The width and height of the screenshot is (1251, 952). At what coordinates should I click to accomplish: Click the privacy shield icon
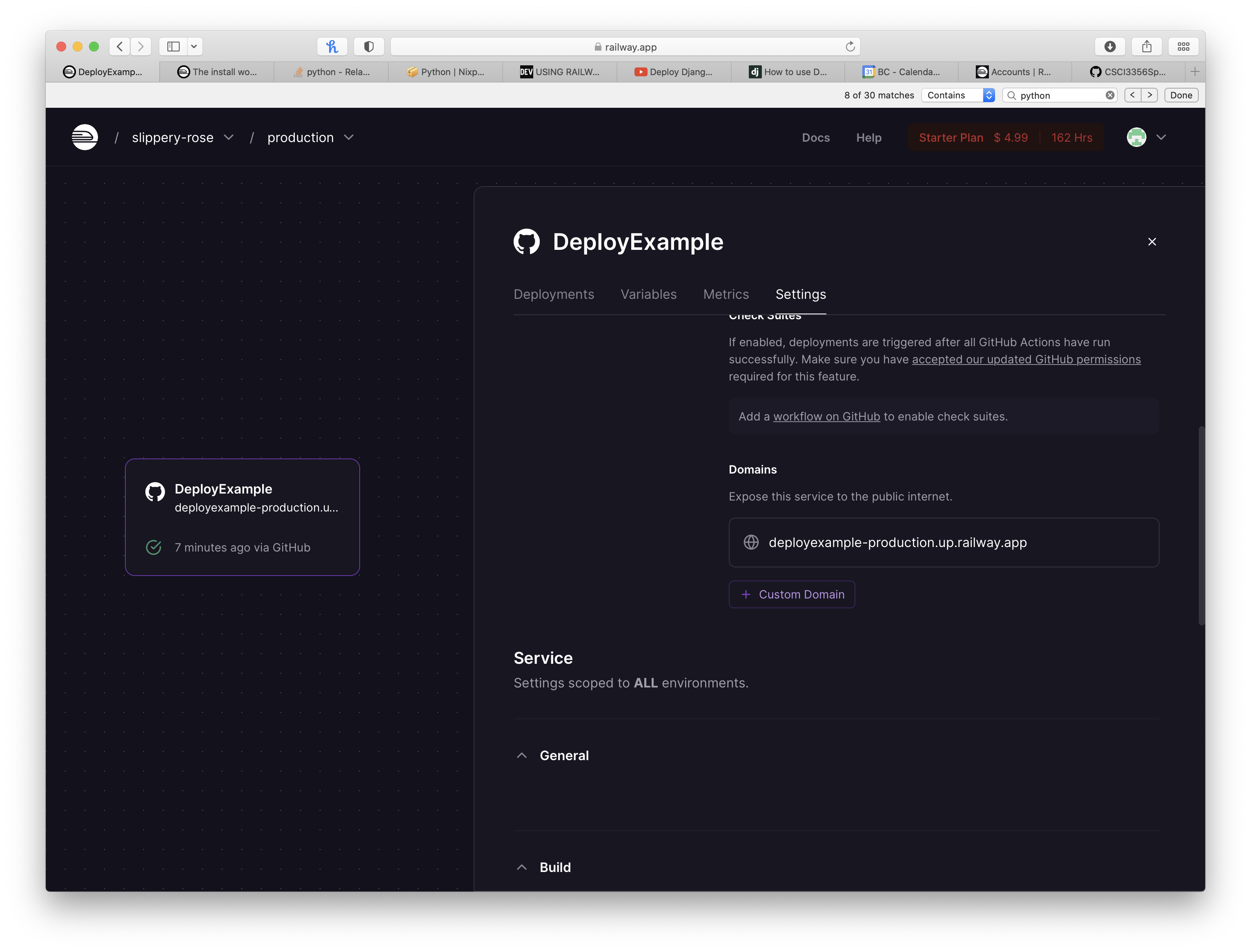pos(368,47)
